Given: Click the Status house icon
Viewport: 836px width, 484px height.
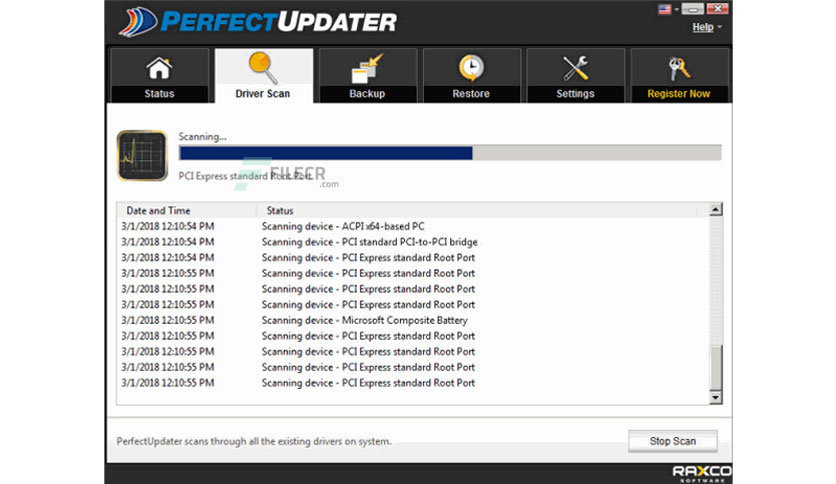Looking at the screenshot, I should coord(159,68).
